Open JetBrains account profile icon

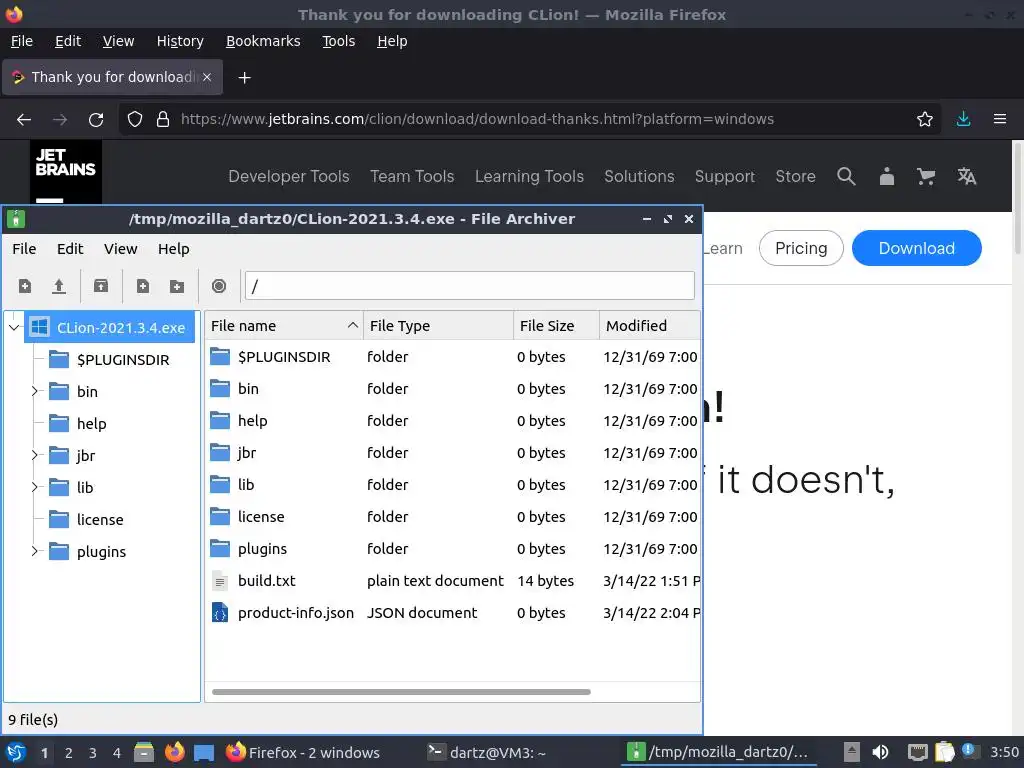click(x=886, y=176)
